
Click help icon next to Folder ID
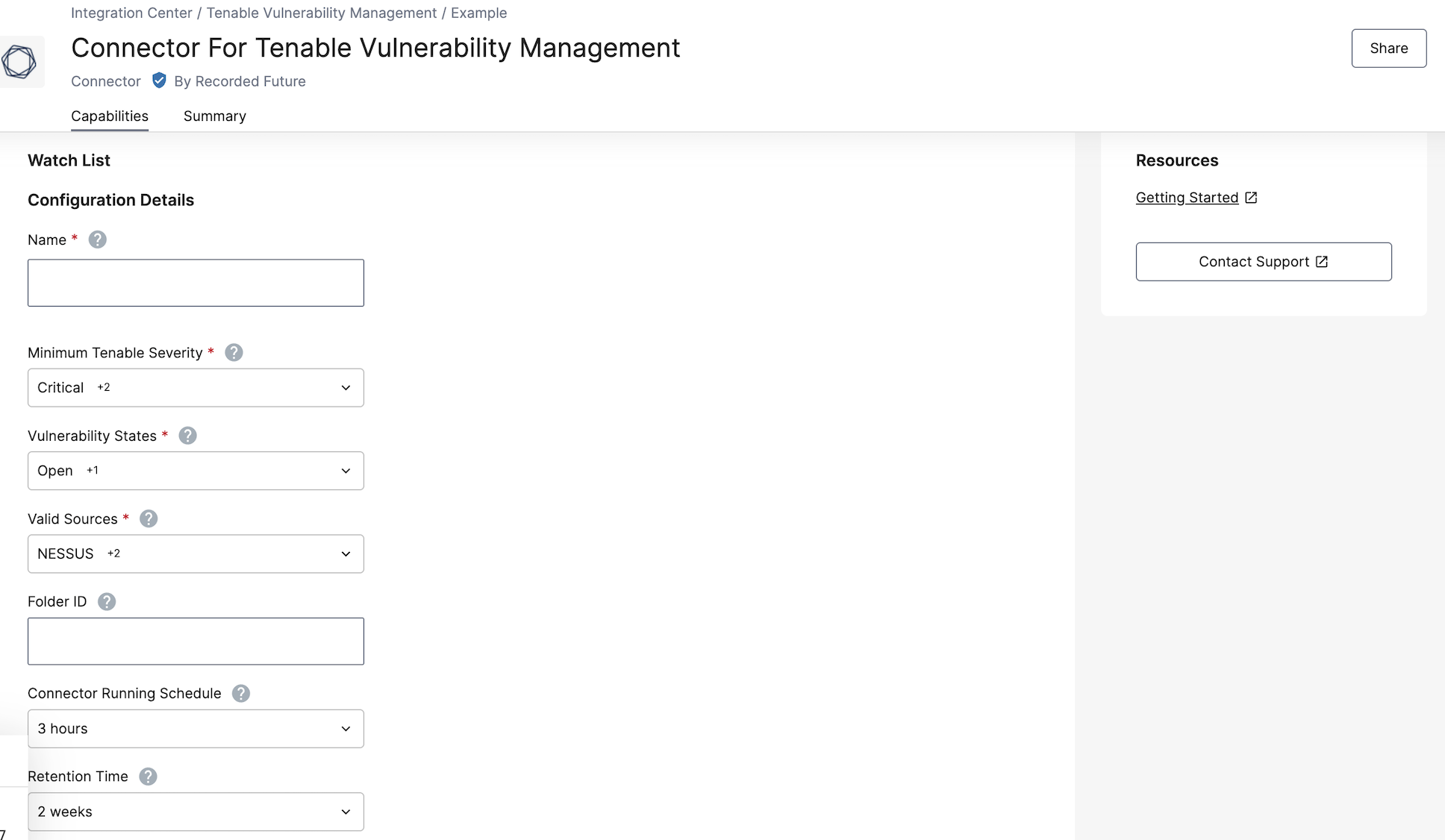(x=107, y=601)
